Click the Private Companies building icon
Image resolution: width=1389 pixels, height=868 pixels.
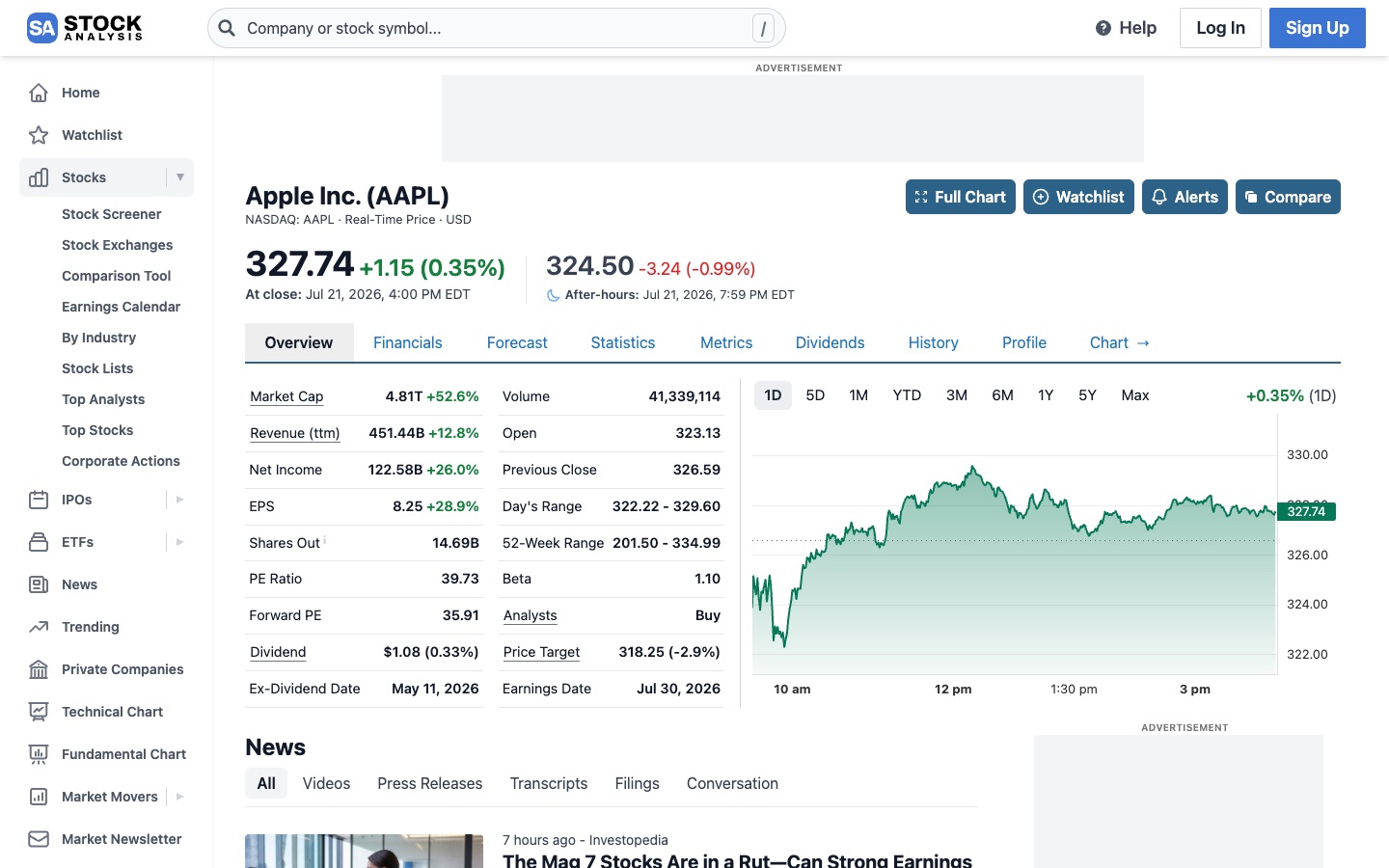click(x=39, y=669)
